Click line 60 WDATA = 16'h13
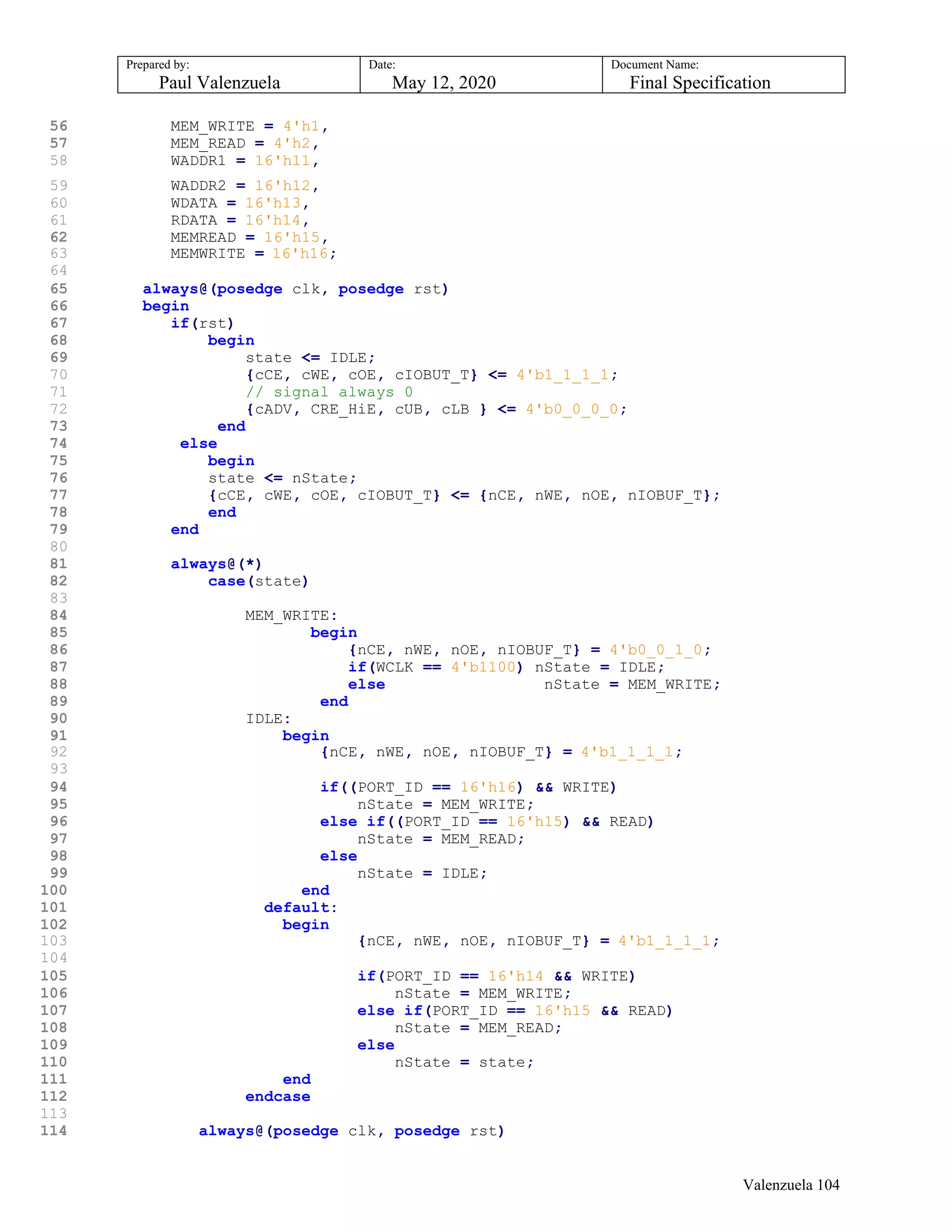 [x=240, y=203]
